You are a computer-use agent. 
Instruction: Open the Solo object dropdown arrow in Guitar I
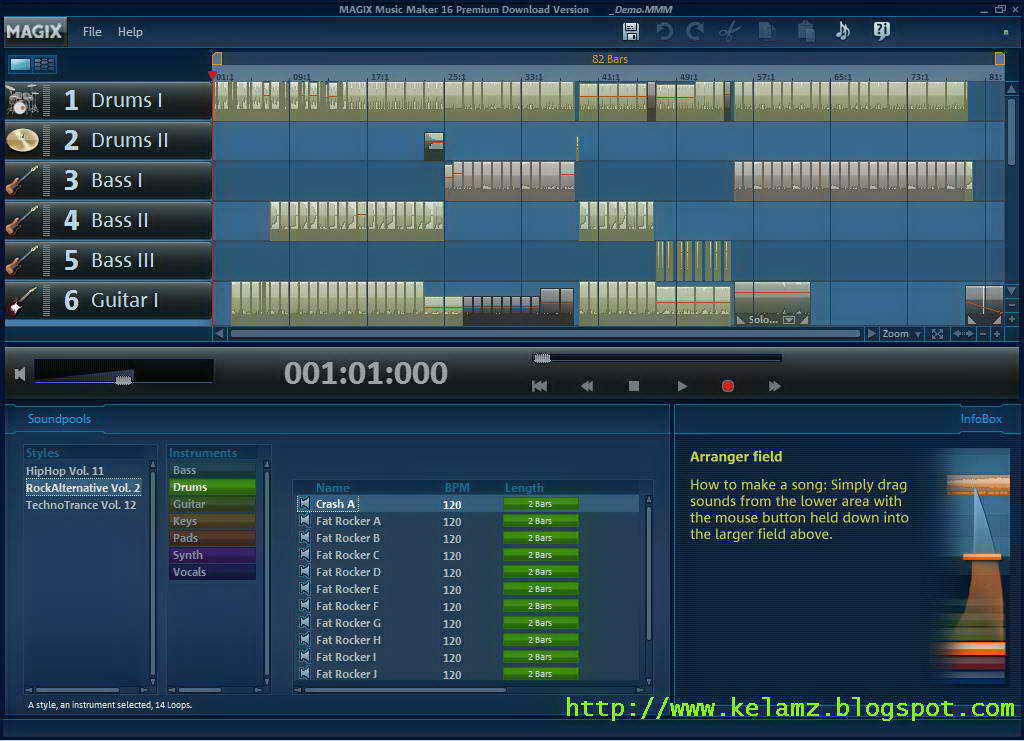(789, 320)
